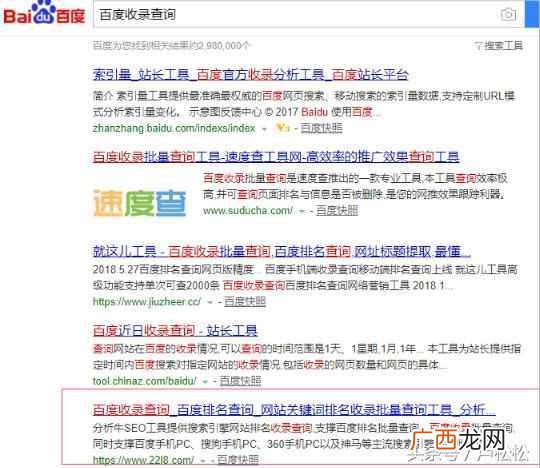540x468 pixels.
Task: Click snippet text starting 百度收录批量查询是速度查
Action: click(x=356, y=186)
